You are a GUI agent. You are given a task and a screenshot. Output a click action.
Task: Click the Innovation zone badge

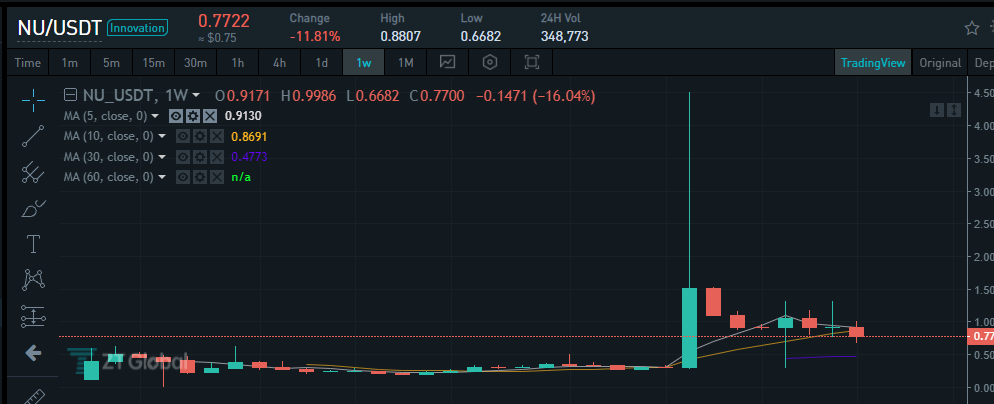[x=138, y=28]
